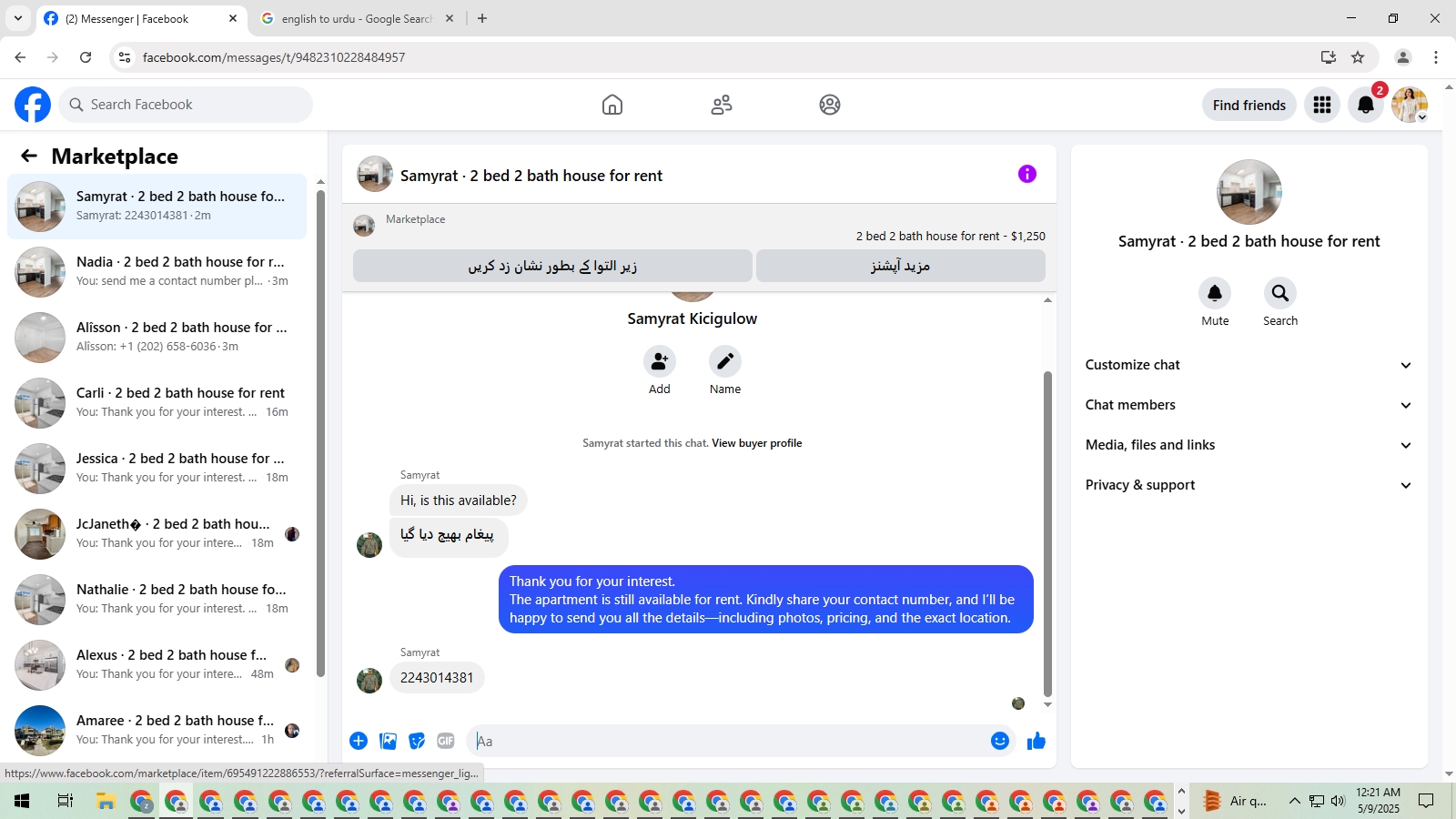
Task: Open the Nathalie conversation in the list
Action: click(157, 600)
